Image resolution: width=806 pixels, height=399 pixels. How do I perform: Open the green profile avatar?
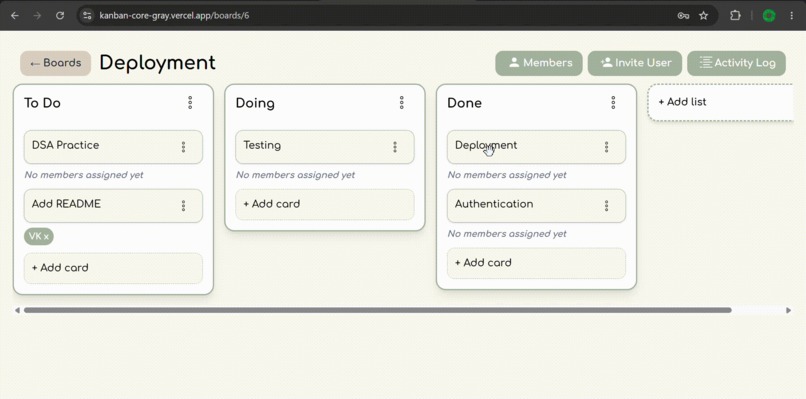tap(769, 15)
